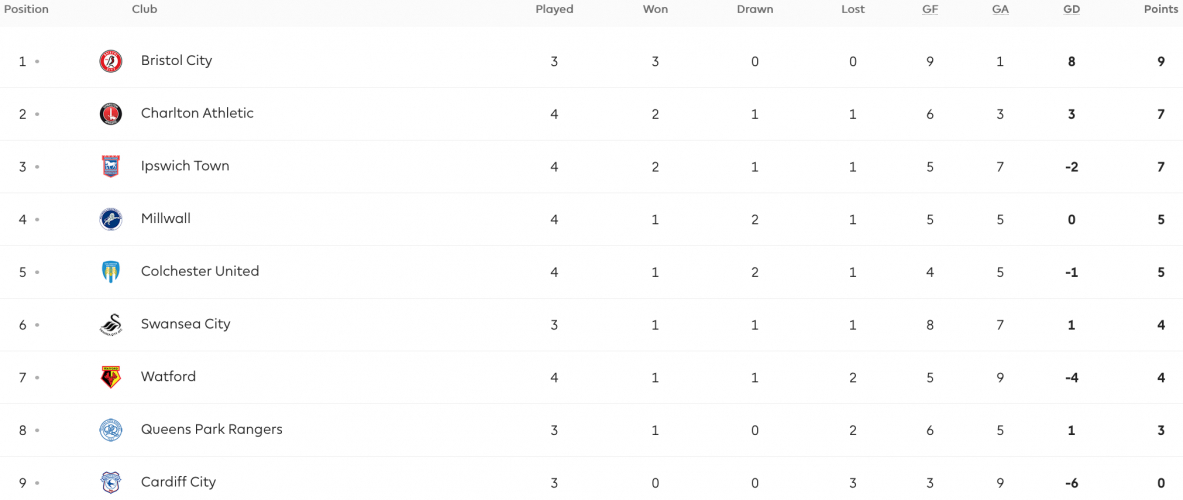Click the Charlton Athletic club badge
1183x500 pixels.
pyautogui.click(x=111, y=114)
